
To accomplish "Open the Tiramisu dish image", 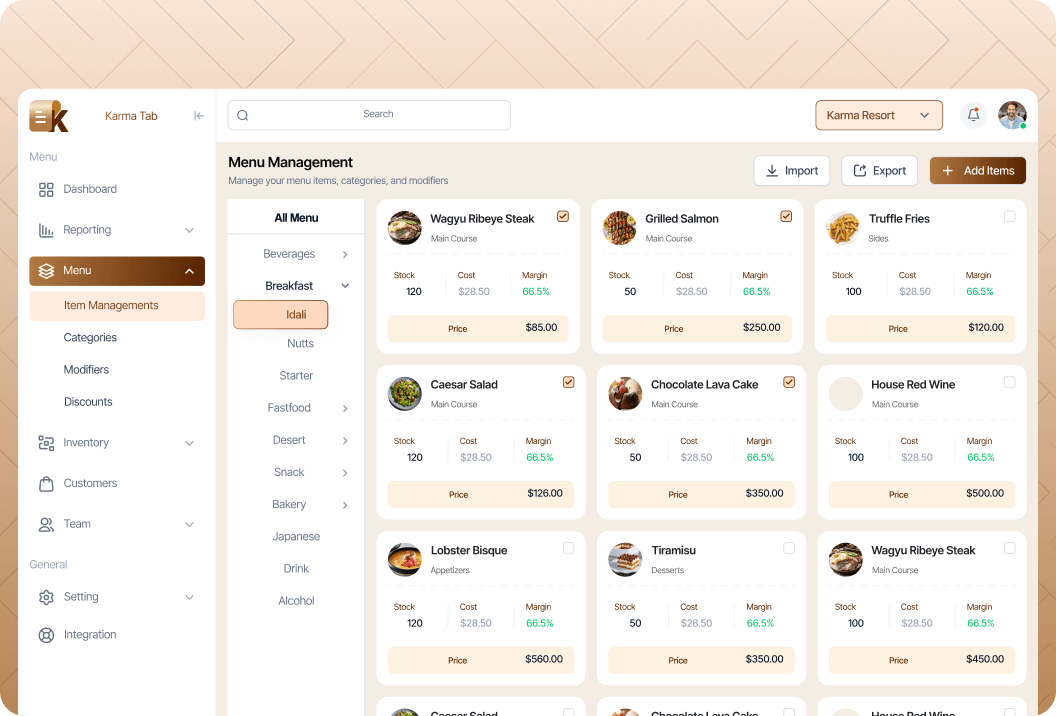I will pyautogui.click(x=625, y=559).
